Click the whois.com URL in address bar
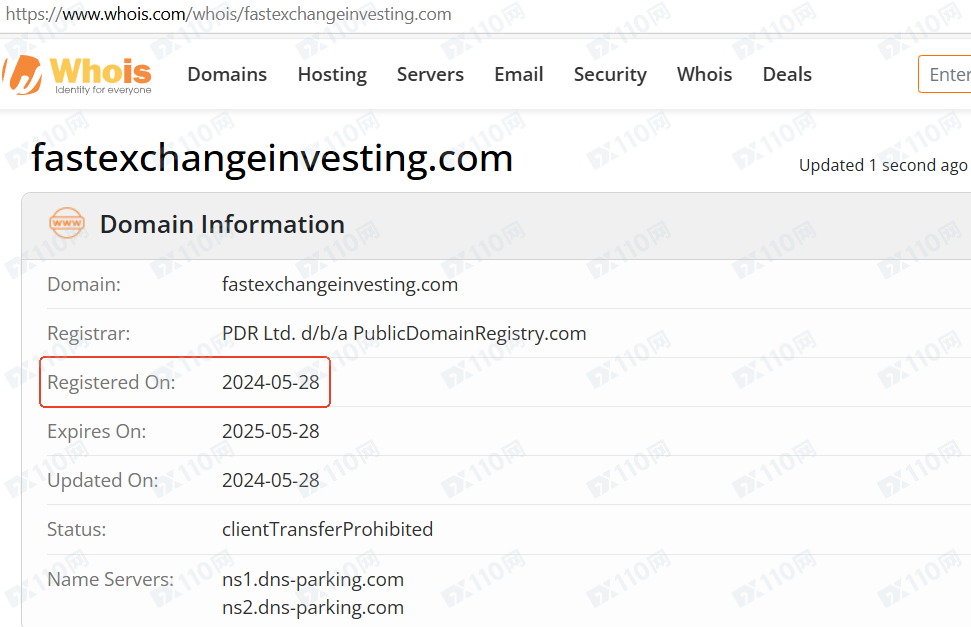971x627 pixels. tap(228, 14)
